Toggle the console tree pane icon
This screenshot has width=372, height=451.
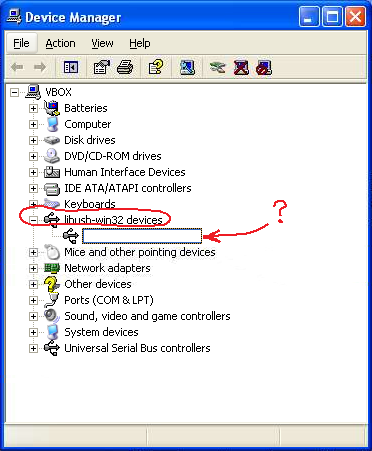tap(71, 67)
